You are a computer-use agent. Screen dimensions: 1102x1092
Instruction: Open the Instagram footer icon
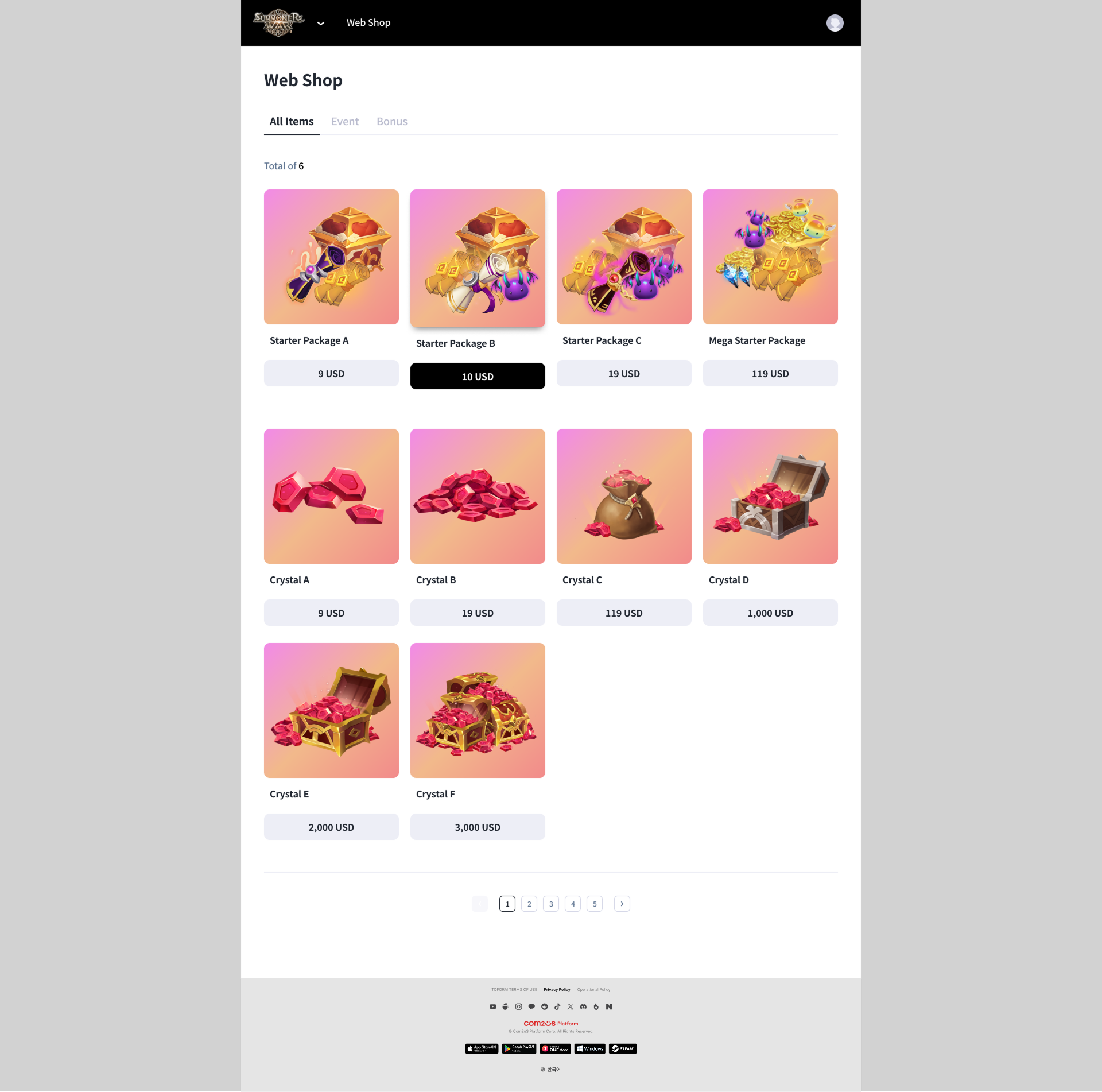518,1006
